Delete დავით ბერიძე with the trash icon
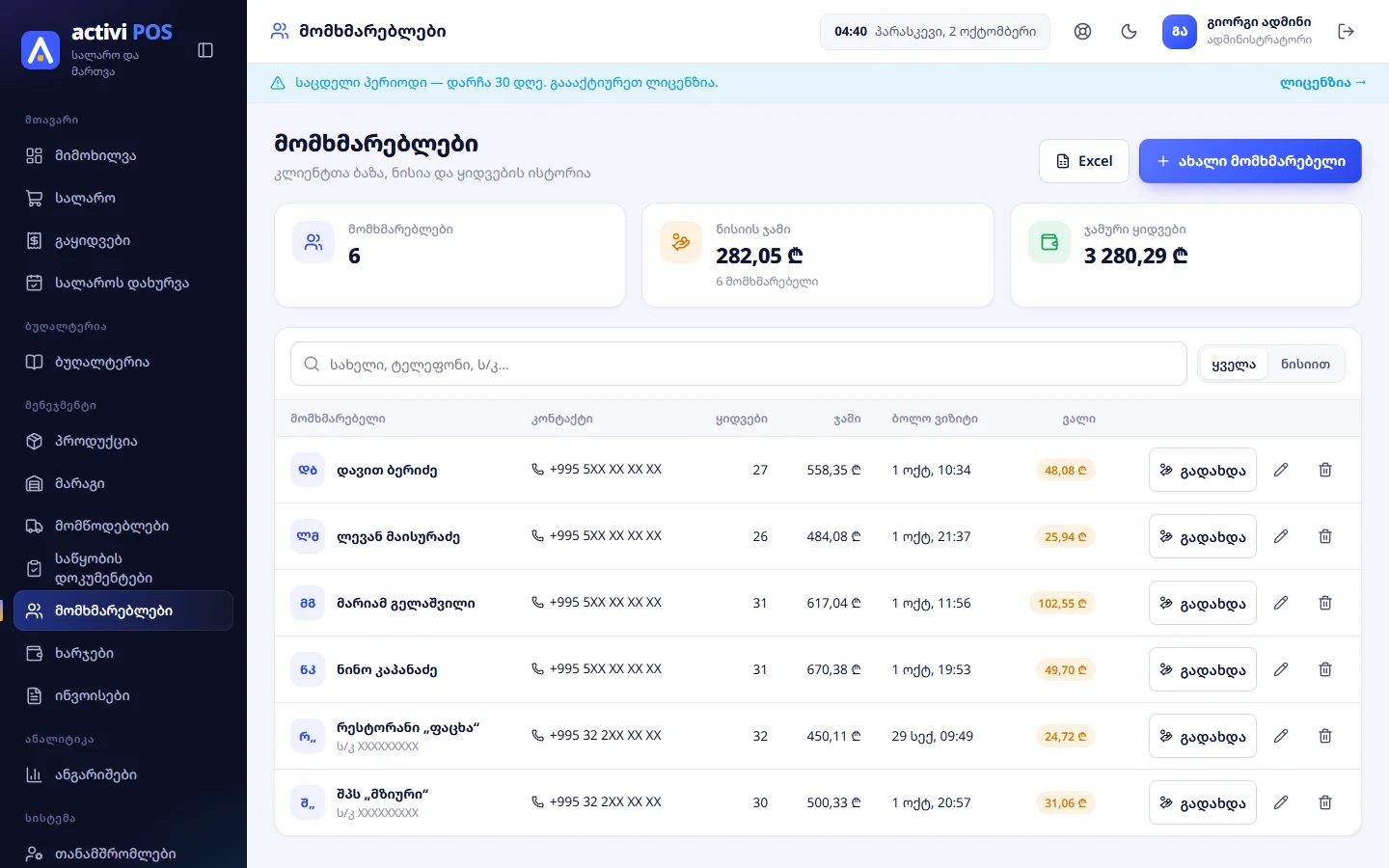The width and height of the screenshot is (1389, 868). click(1325, 470)
